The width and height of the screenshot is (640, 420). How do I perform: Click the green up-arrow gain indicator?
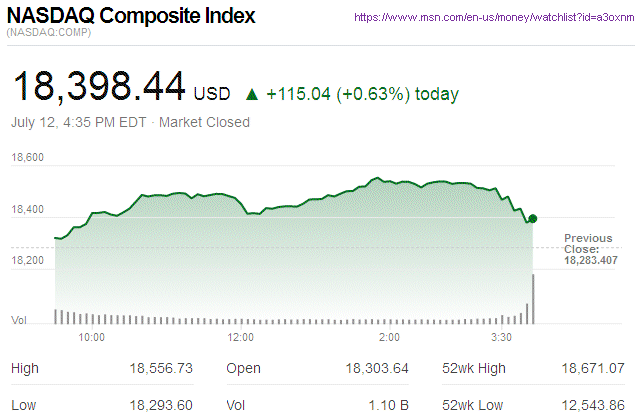click(x=251, y=95)
